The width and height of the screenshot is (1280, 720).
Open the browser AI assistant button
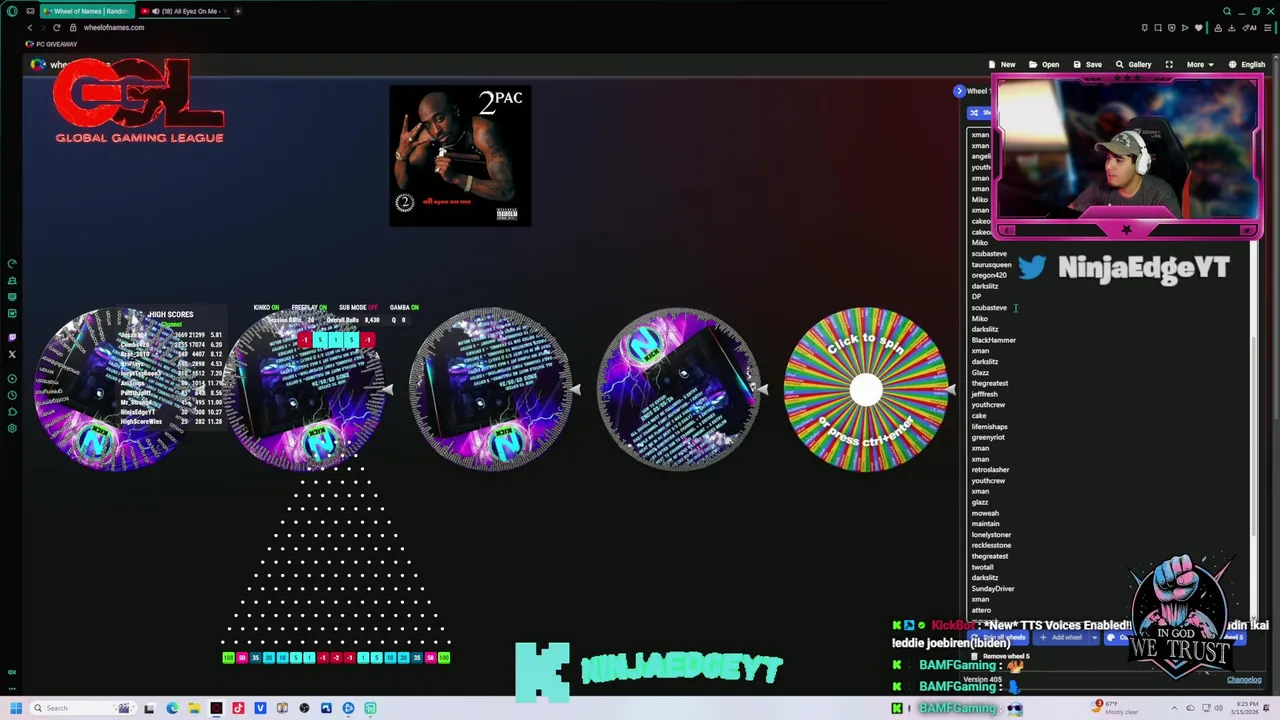[x=1250, y=28]
